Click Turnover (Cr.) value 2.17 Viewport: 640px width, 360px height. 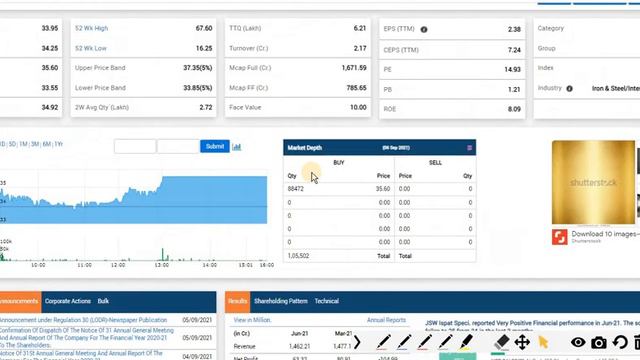click(360, 48)
